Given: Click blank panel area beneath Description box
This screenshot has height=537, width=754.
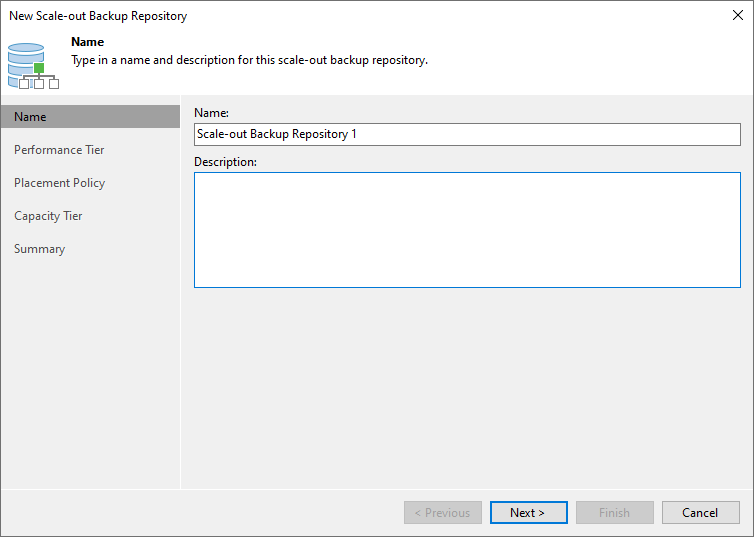Looking at the screenshot, I should pos(466,390).
